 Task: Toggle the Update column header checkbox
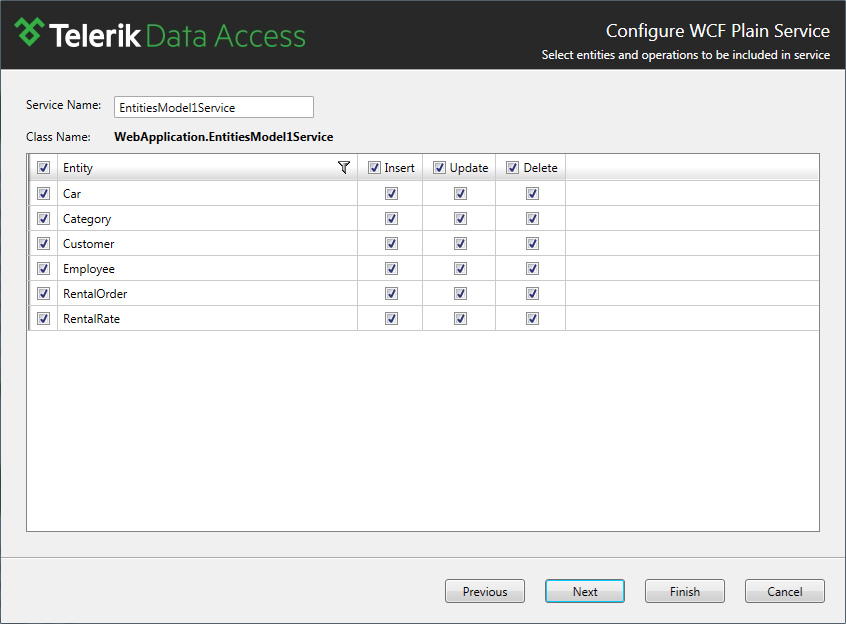440,168
